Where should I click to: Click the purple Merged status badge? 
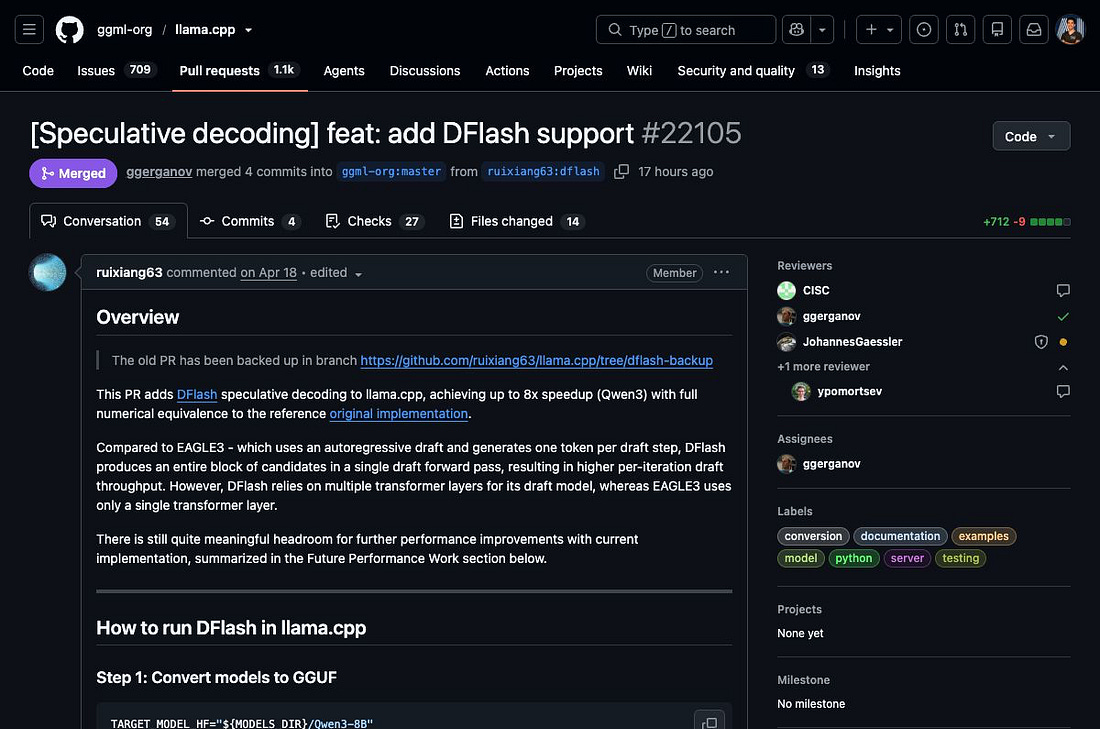tap(73, 173)
